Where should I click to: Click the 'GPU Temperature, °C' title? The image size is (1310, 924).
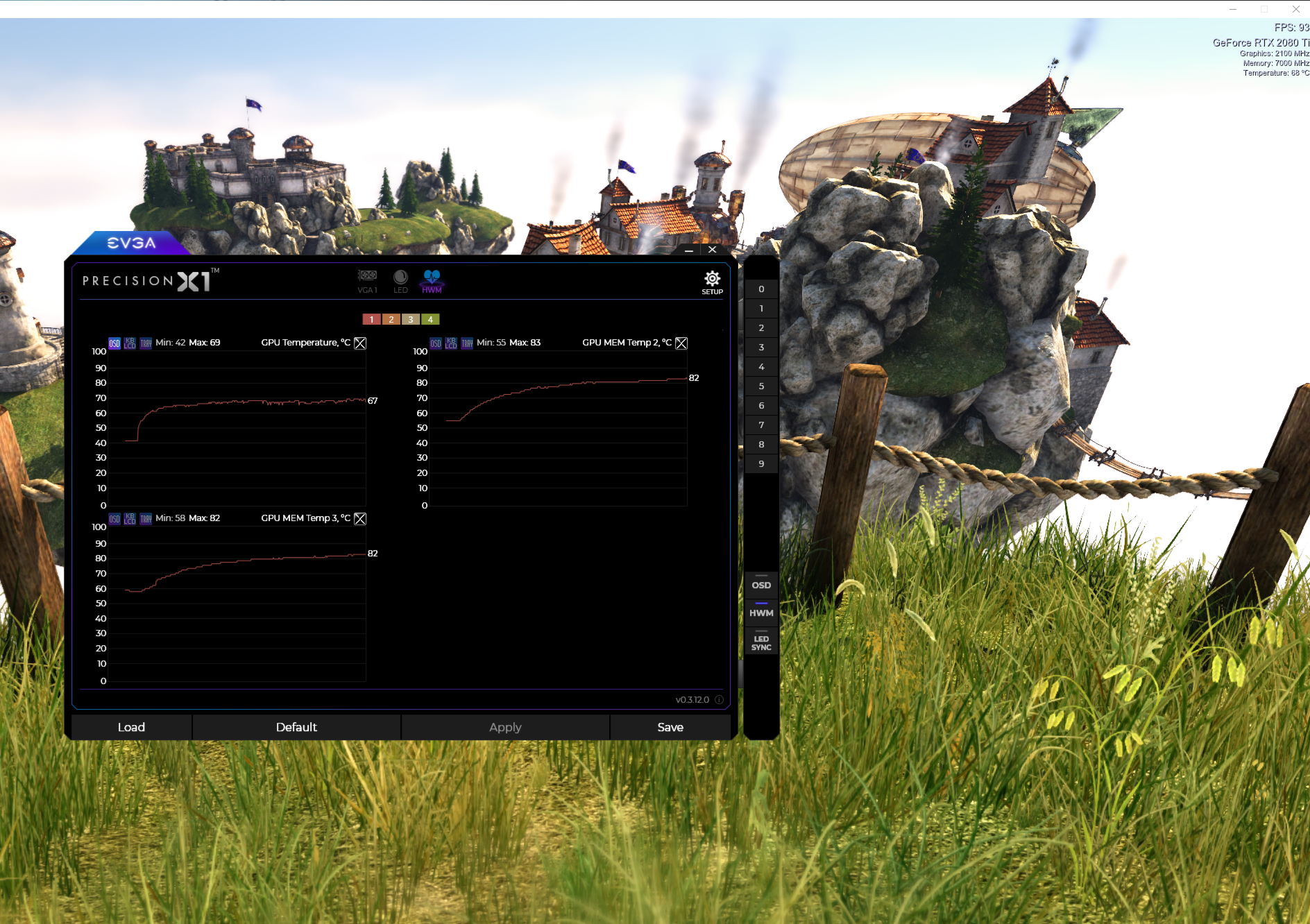point(305,343)
